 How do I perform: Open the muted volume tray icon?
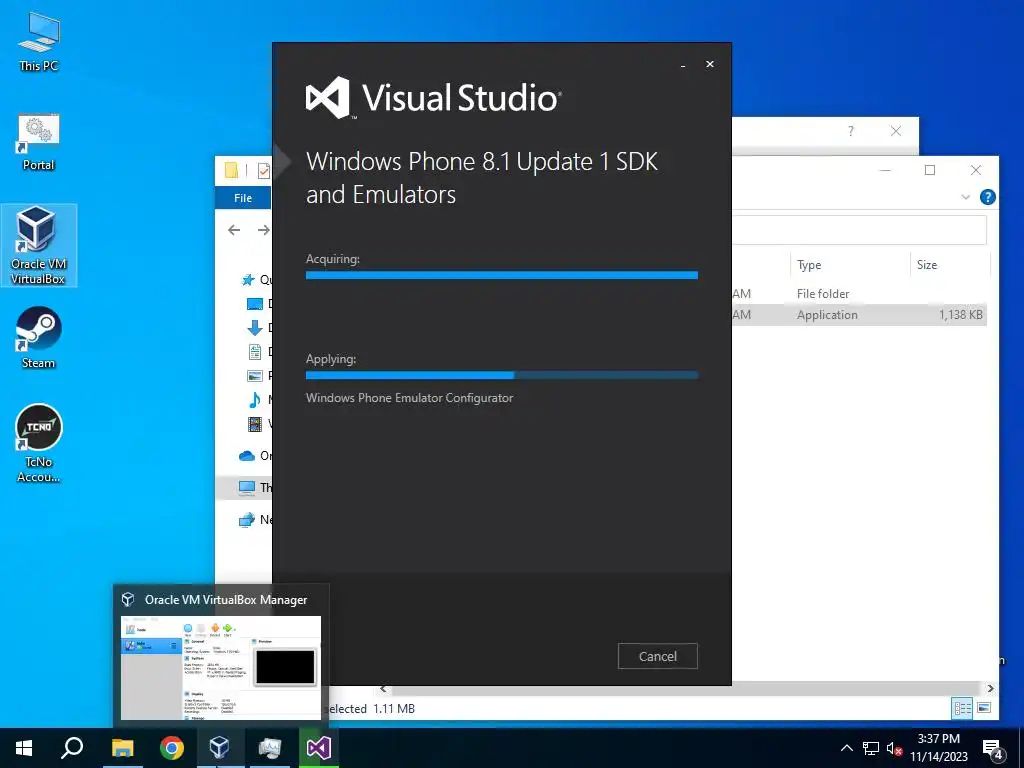894,748
